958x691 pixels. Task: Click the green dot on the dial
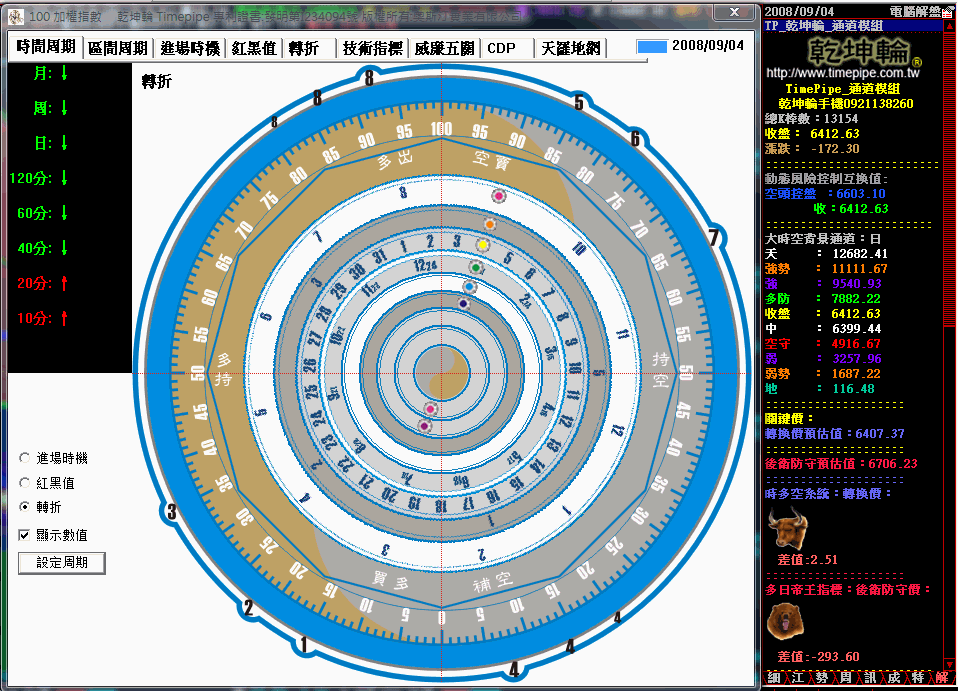coord(476,267)
